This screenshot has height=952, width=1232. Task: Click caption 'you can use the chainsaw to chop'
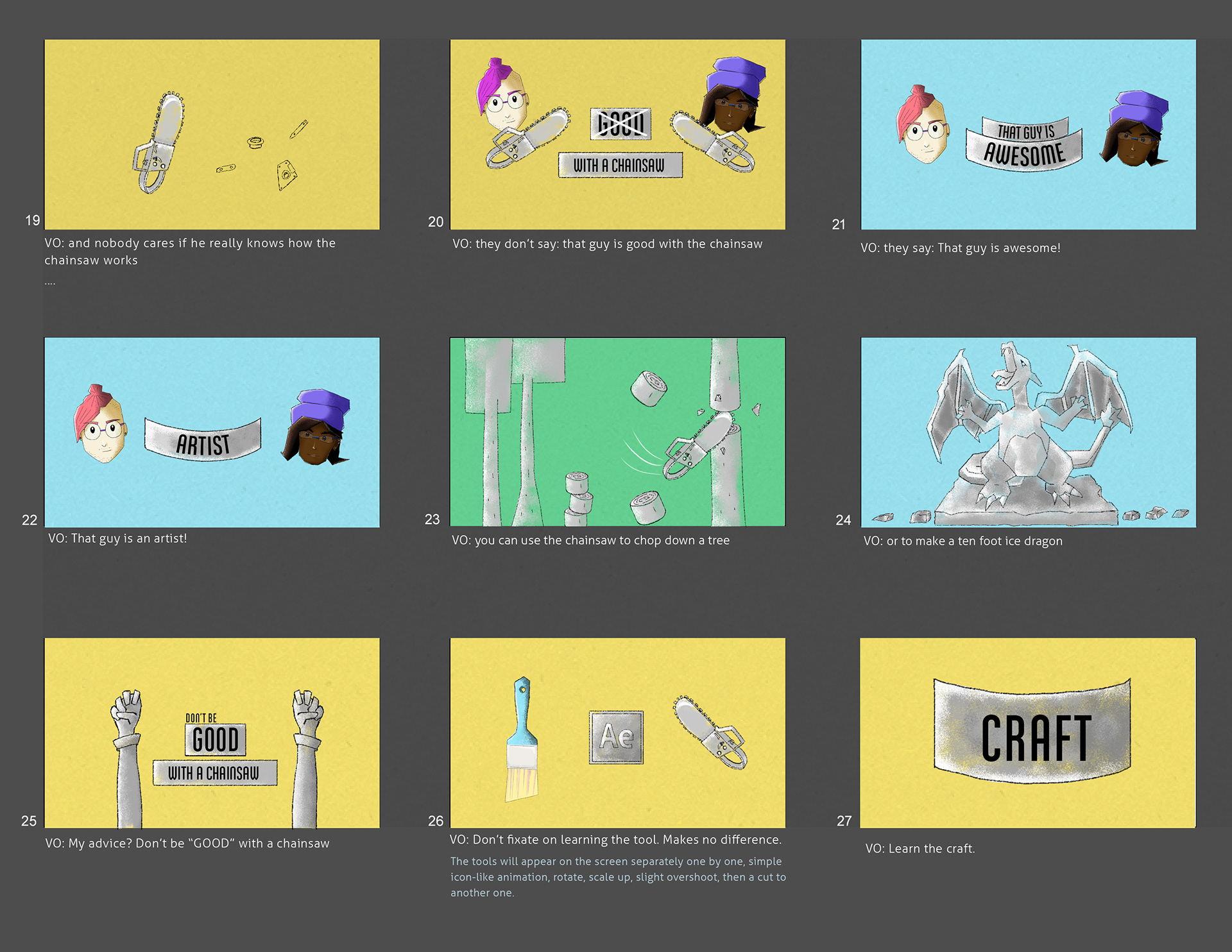click(x=590, y=540)
